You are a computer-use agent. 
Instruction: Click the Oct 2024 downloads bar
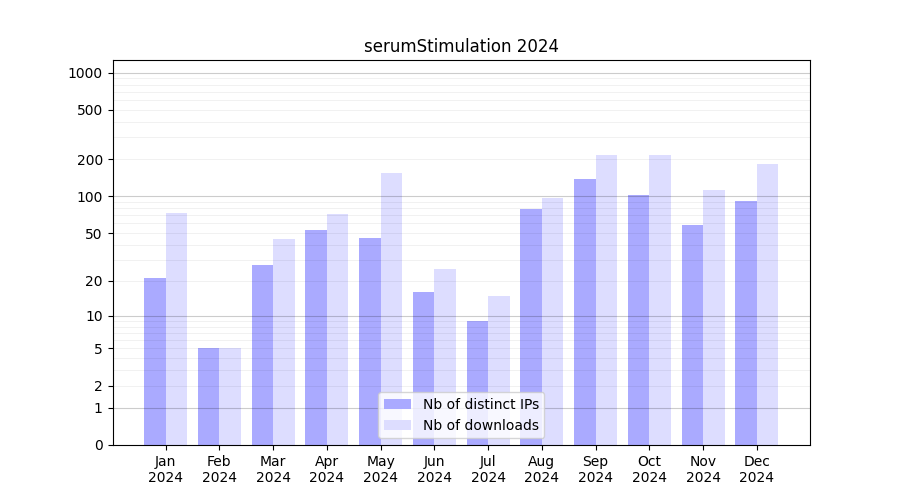pyautogui.click(x=660, y=300)
